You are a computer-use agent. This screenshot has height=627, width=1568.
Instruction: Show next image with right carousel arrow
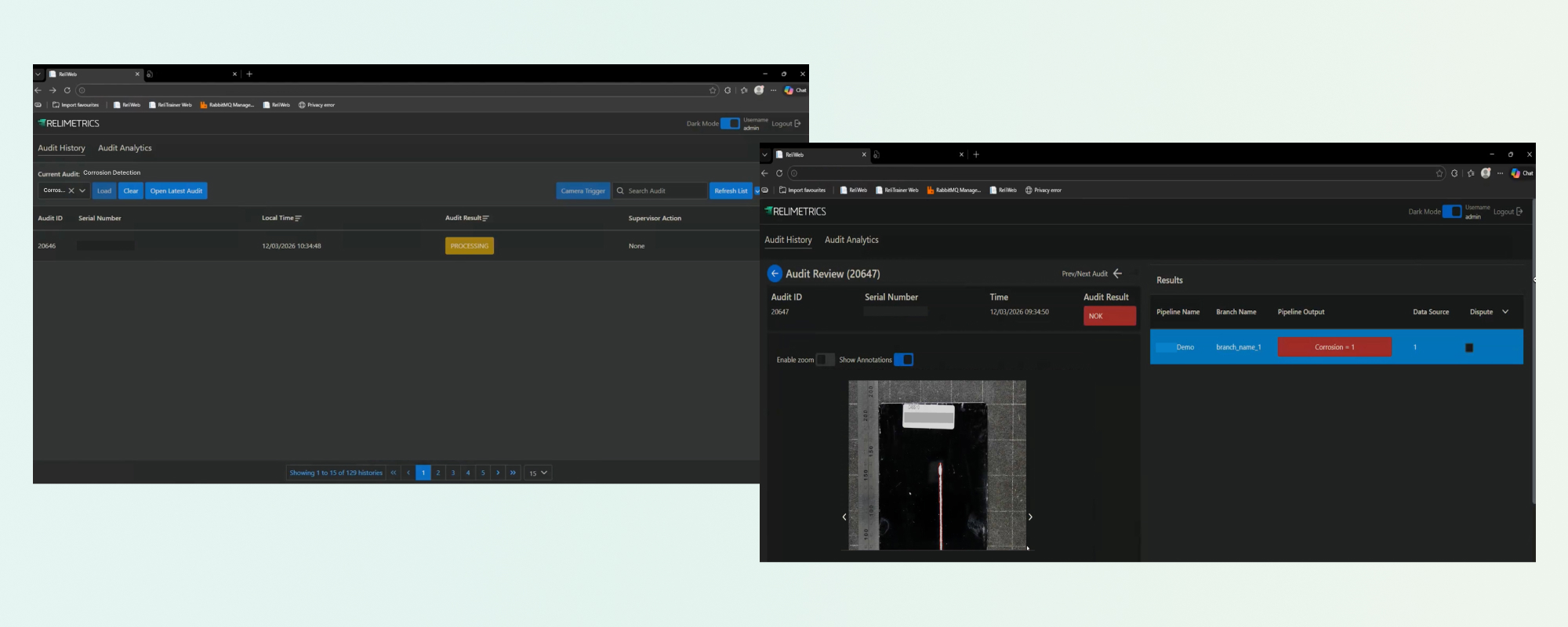tap(1030, 516)
